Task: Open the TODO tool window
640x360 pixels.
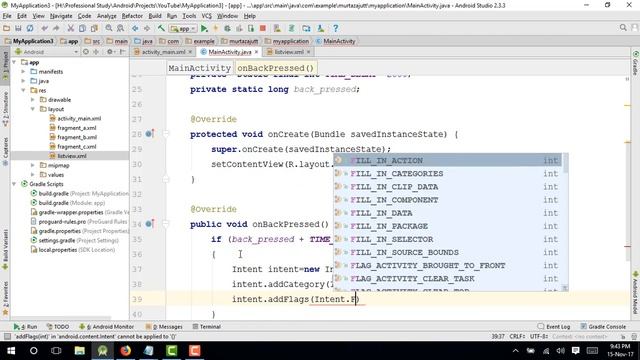Action: click(x=58, y=327)
